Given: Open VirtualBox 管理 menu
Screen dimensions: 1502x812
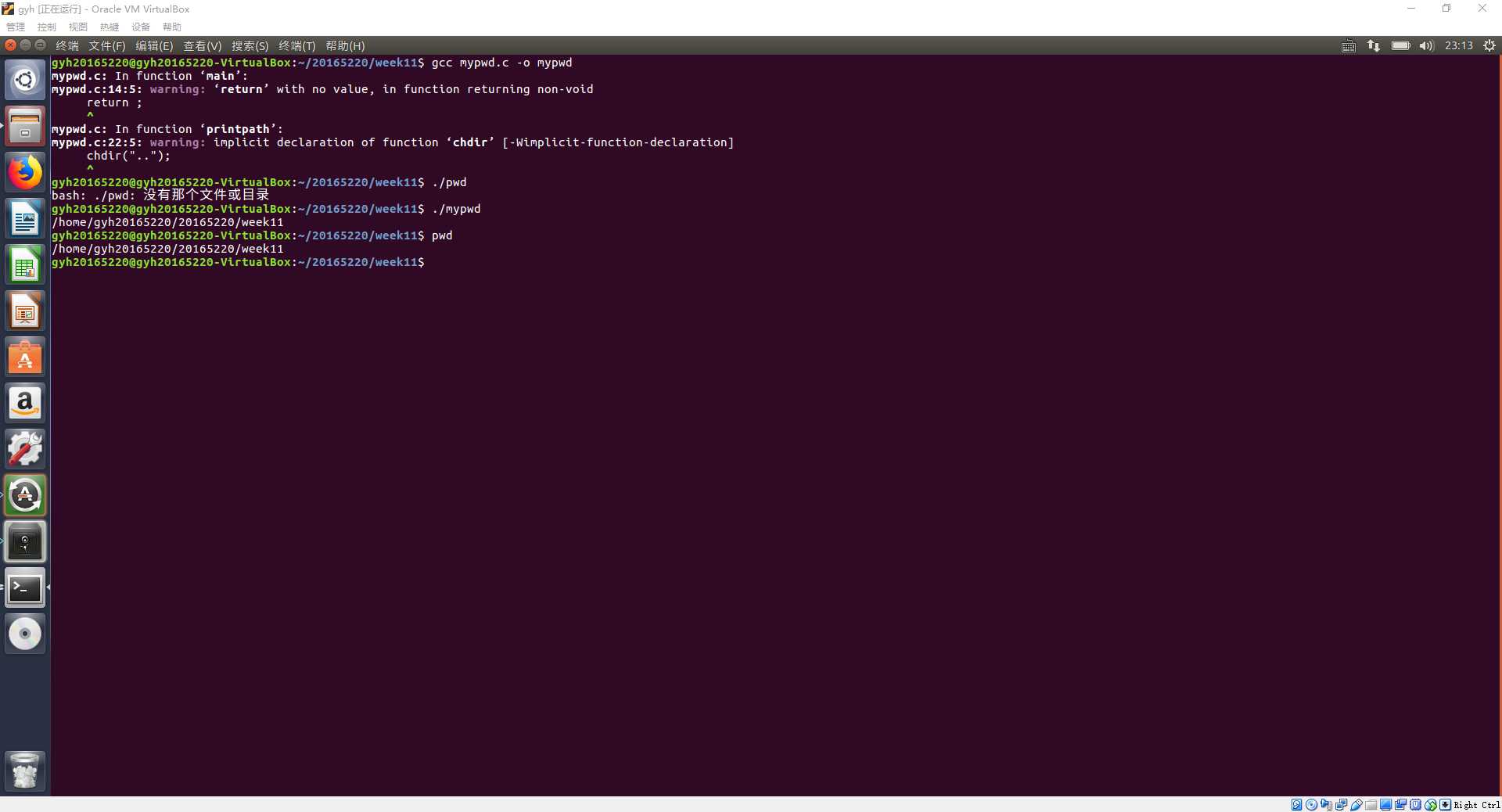Looking at the screenshot, I should 16,27.
